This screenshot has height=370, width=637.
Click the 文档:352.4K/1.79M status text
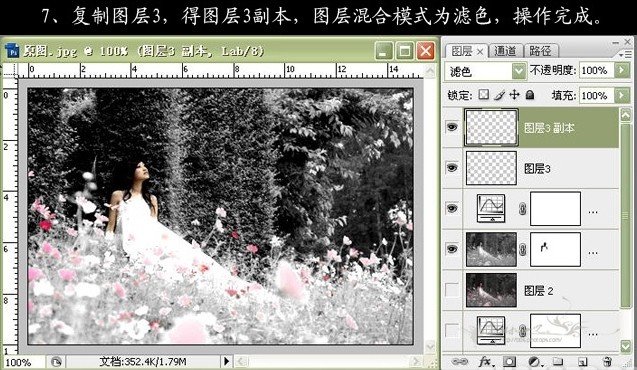[x=143, y=361]
